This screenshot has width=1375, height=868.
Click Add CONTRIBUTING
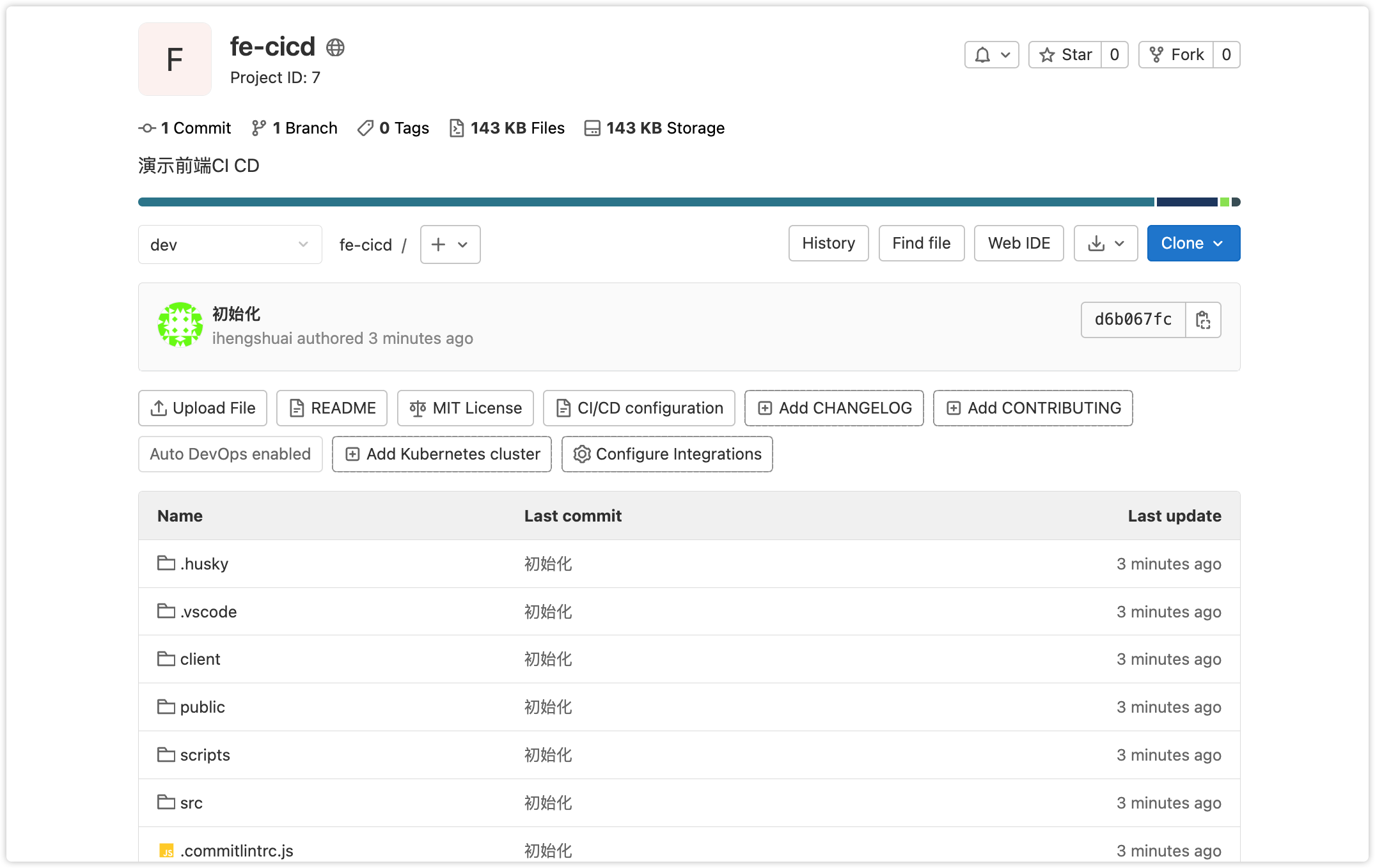(x=1033, y=408)
